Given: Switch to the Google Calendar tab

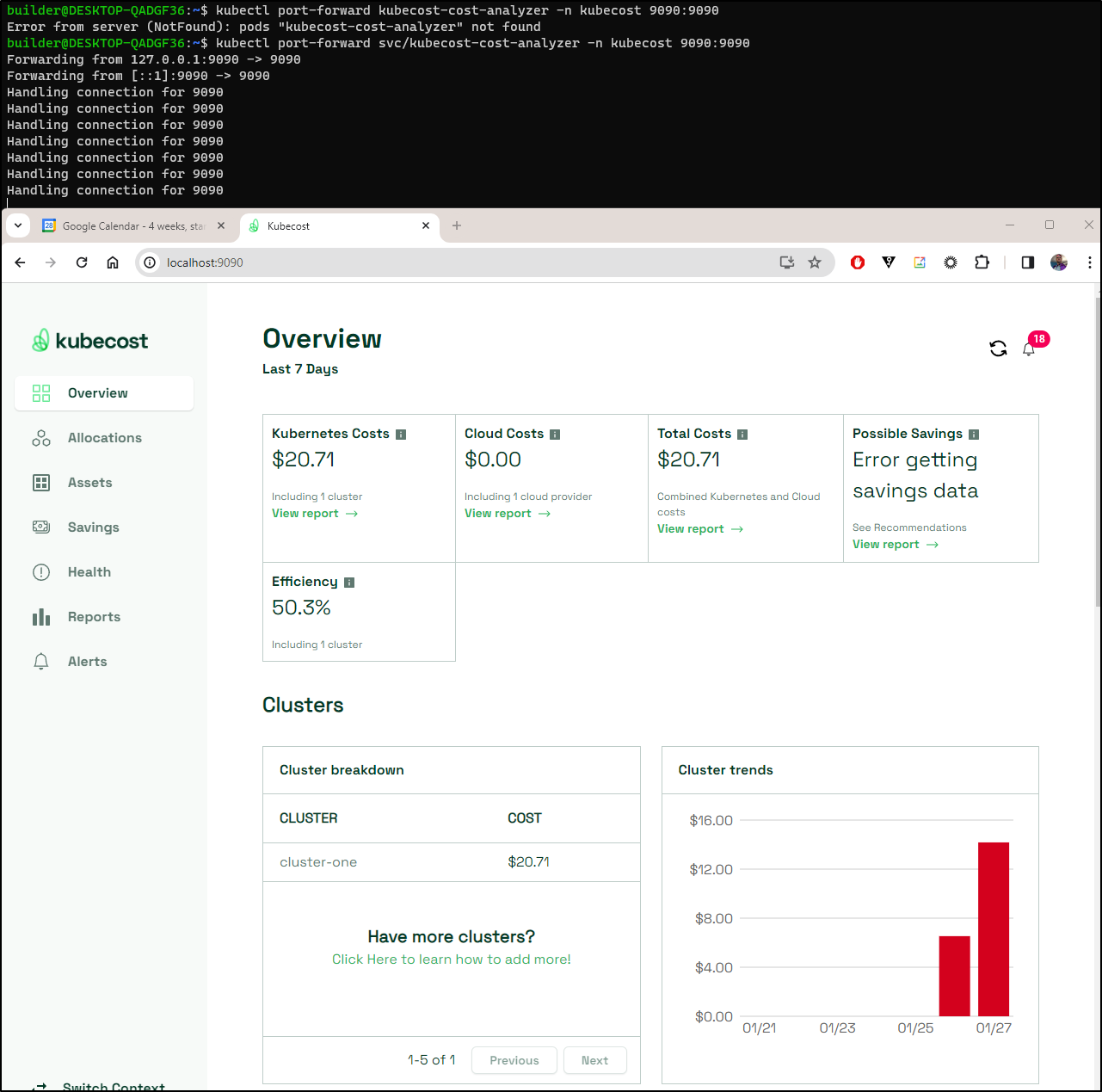Looking at the screenshot, I should [133, 226].
